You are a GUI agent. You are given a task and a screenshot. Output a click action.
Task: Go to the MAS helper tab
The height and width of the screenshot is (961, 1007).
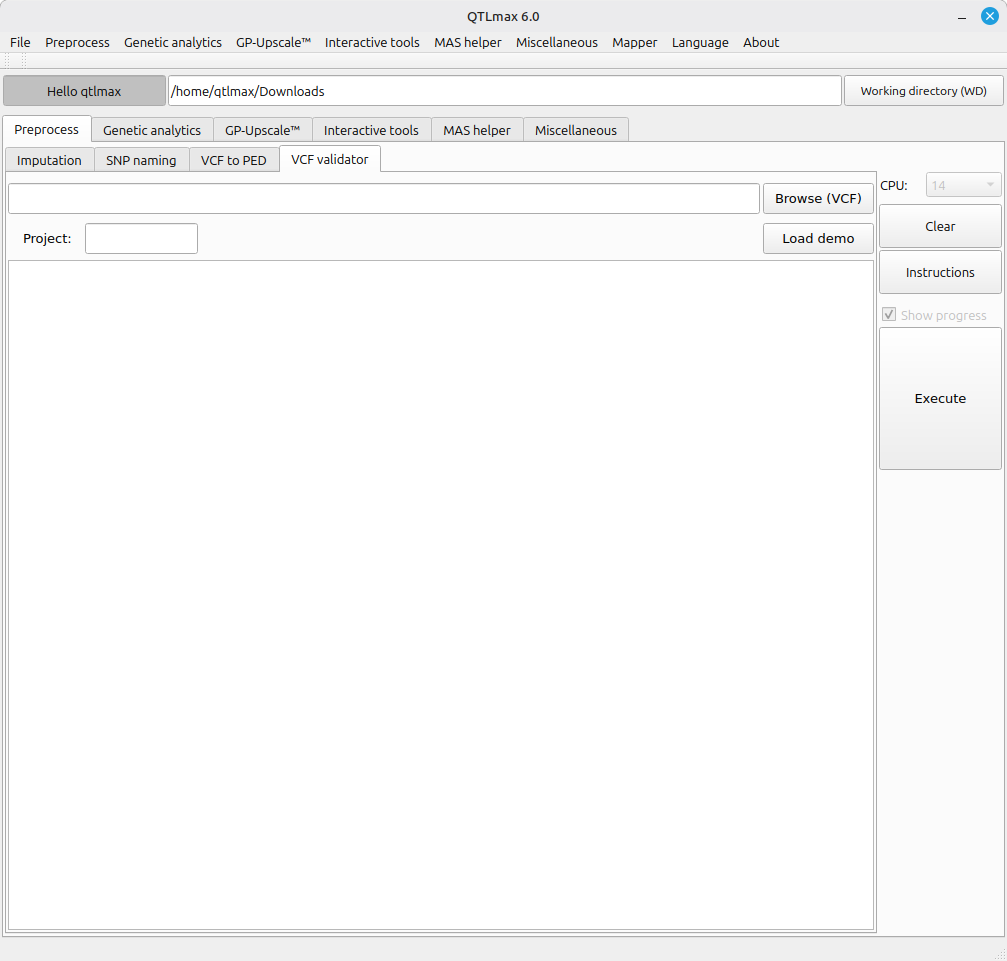point(477,130)
